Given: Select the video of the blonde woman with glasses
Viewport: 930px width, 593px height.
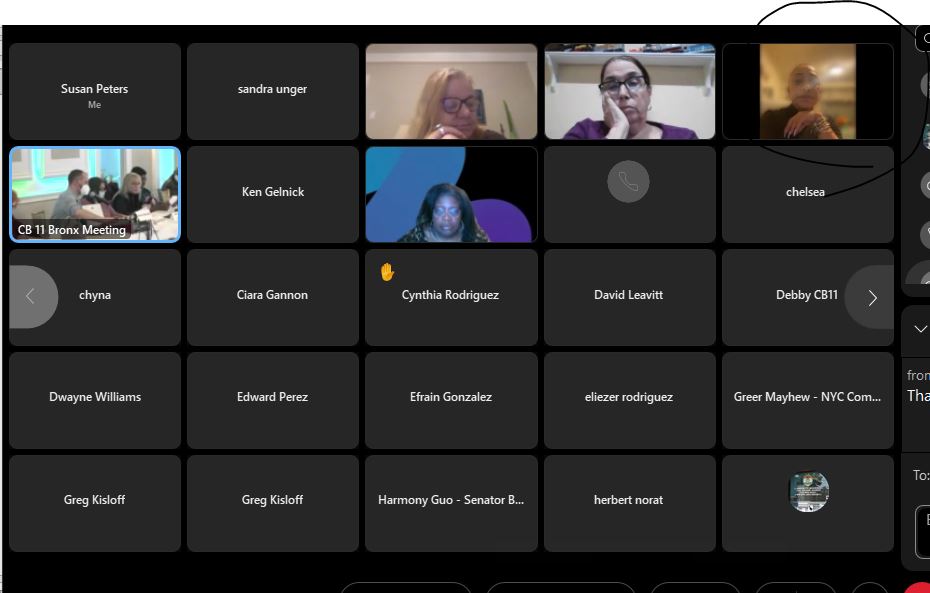Looking at the screenshot, I should pyautogui.click(x=451, y=92).
